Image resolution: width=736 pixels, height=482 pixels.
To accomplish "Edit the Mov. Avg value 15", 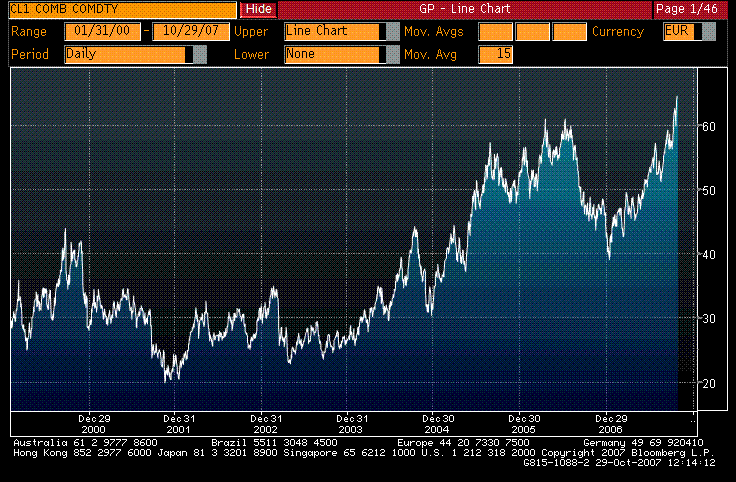I will [495, 54].
